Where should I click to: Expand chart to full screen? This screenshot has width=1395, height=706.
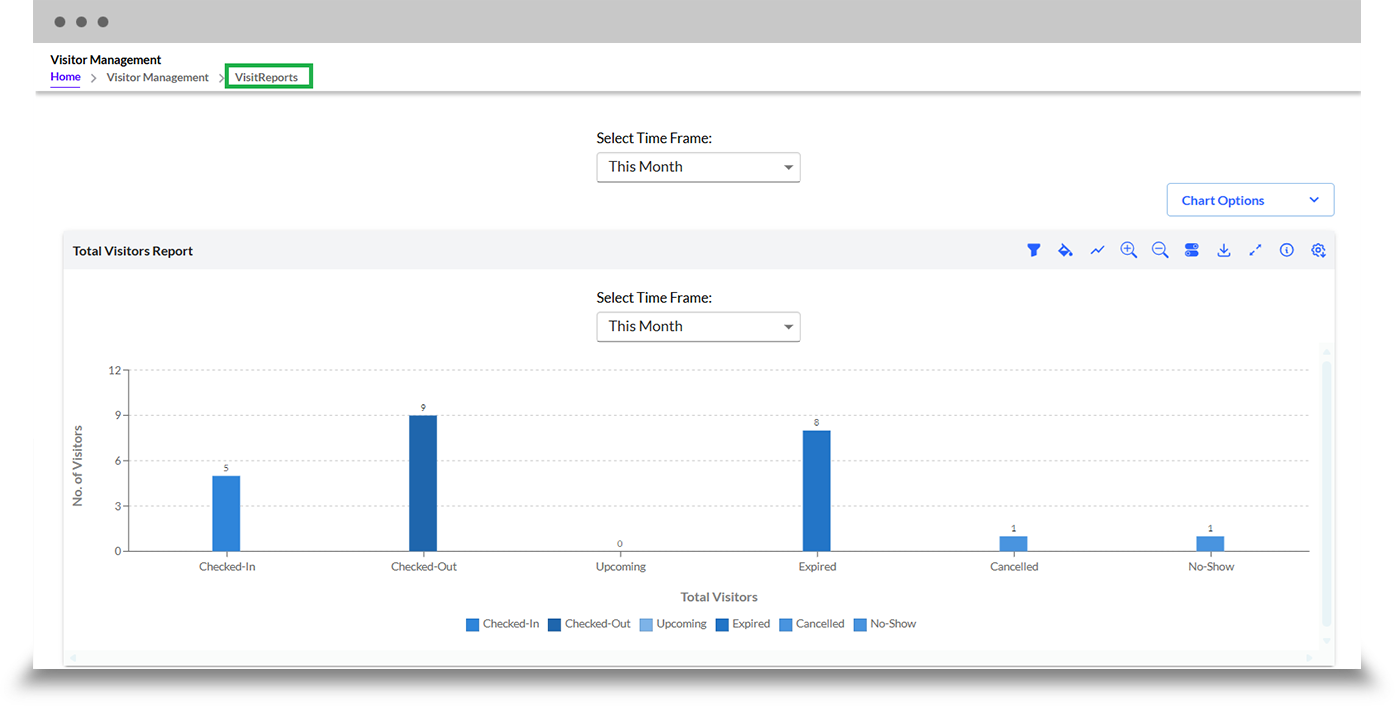(1255, 251)
